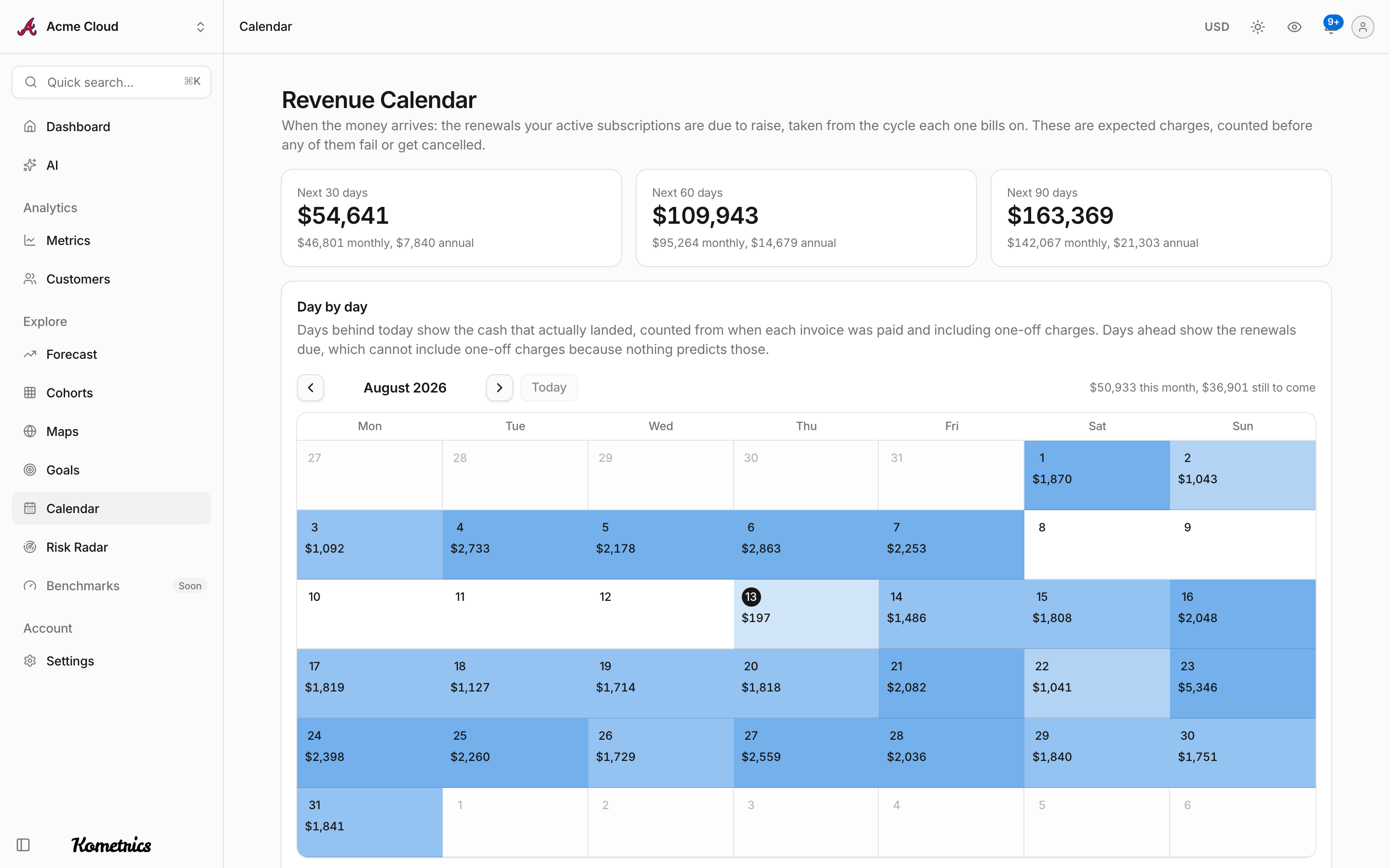The image size is (1389, 868).
Task: Select August 6 cell with $2,863
Action: coord(806,545)
